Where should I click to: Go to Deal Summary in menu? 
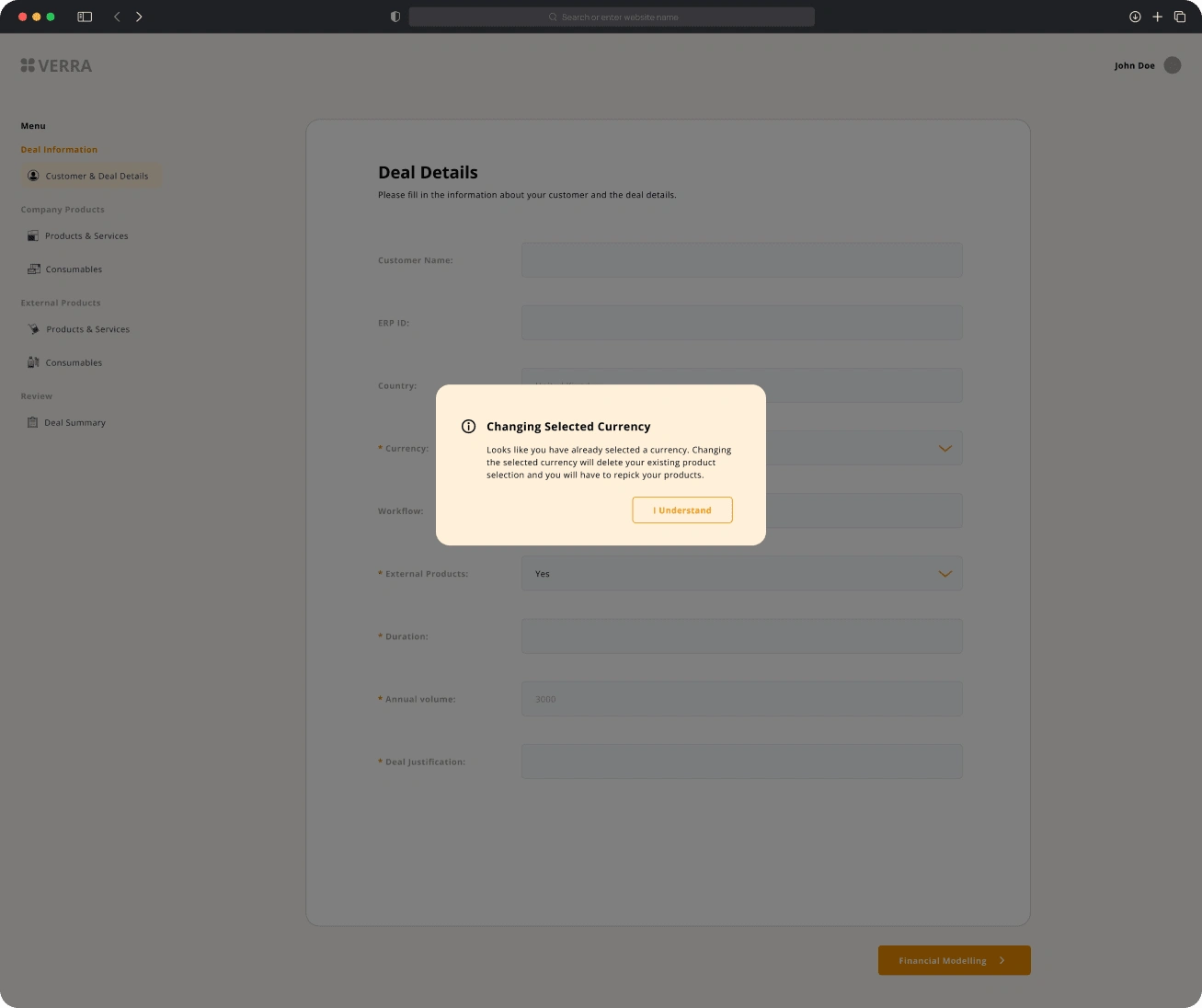(74, 423)
